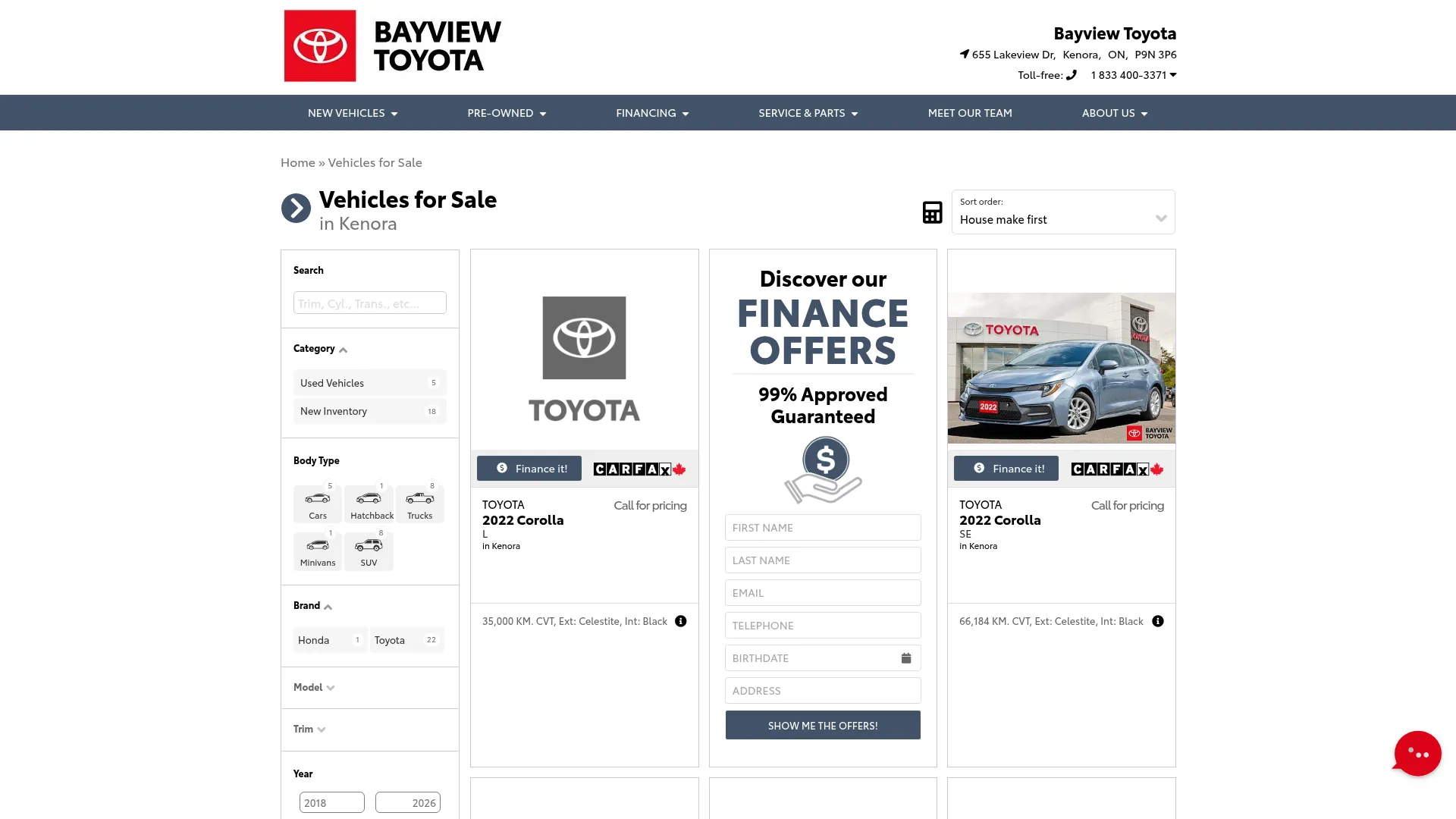Select the Used Vehicles category filter

point(370,383)
